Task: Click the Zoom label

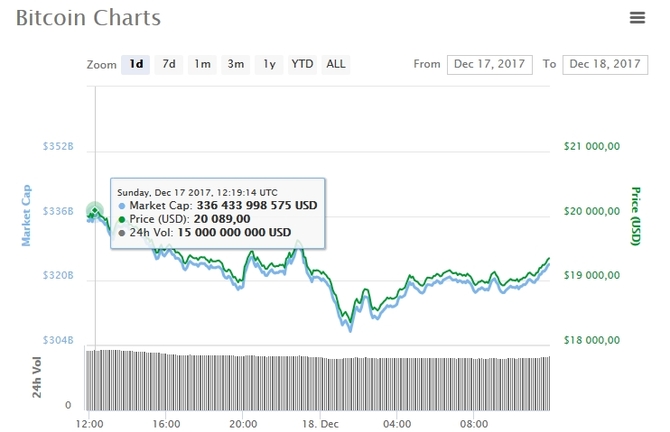Action: point(102,65)
